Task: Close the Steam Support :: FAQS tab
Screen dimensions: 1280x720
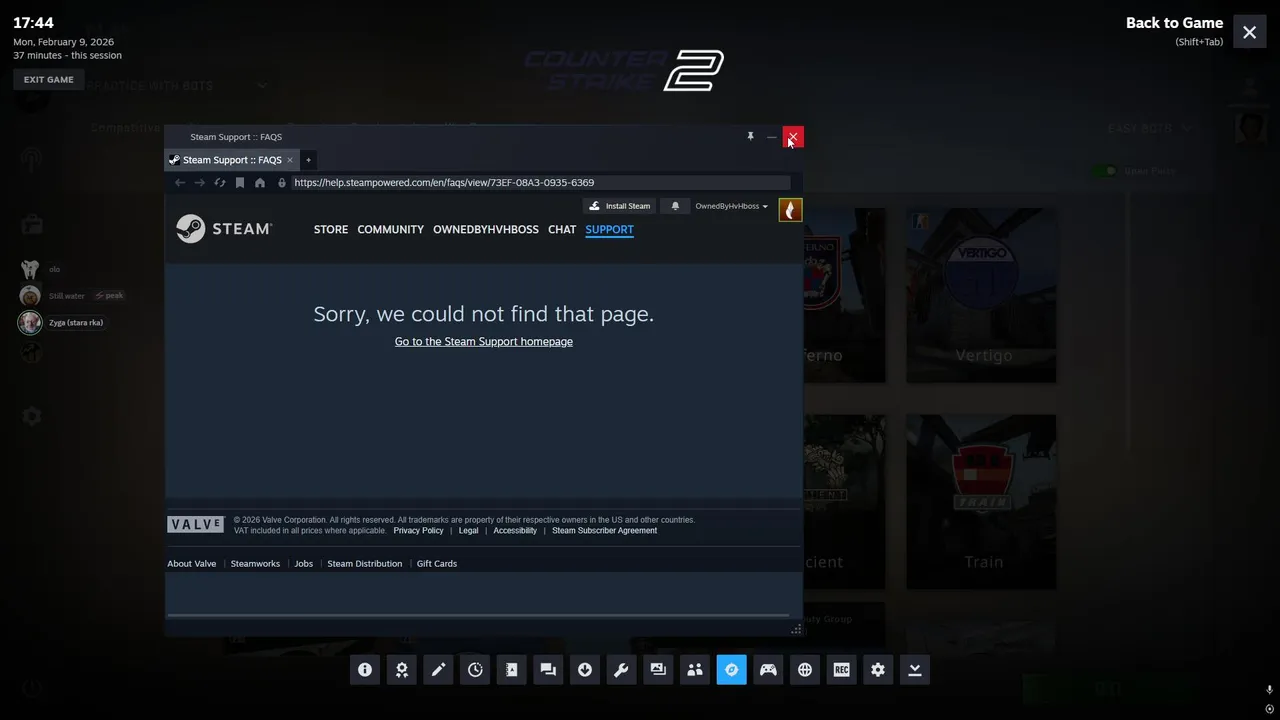Action: click(290, 160)
